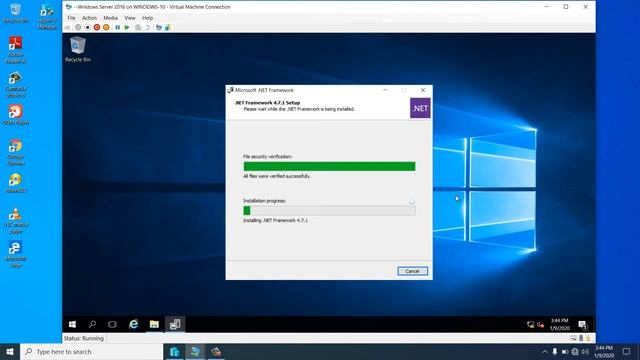
Task: Select Google Chrome desktop shortcut
Action: click(16, 152)
